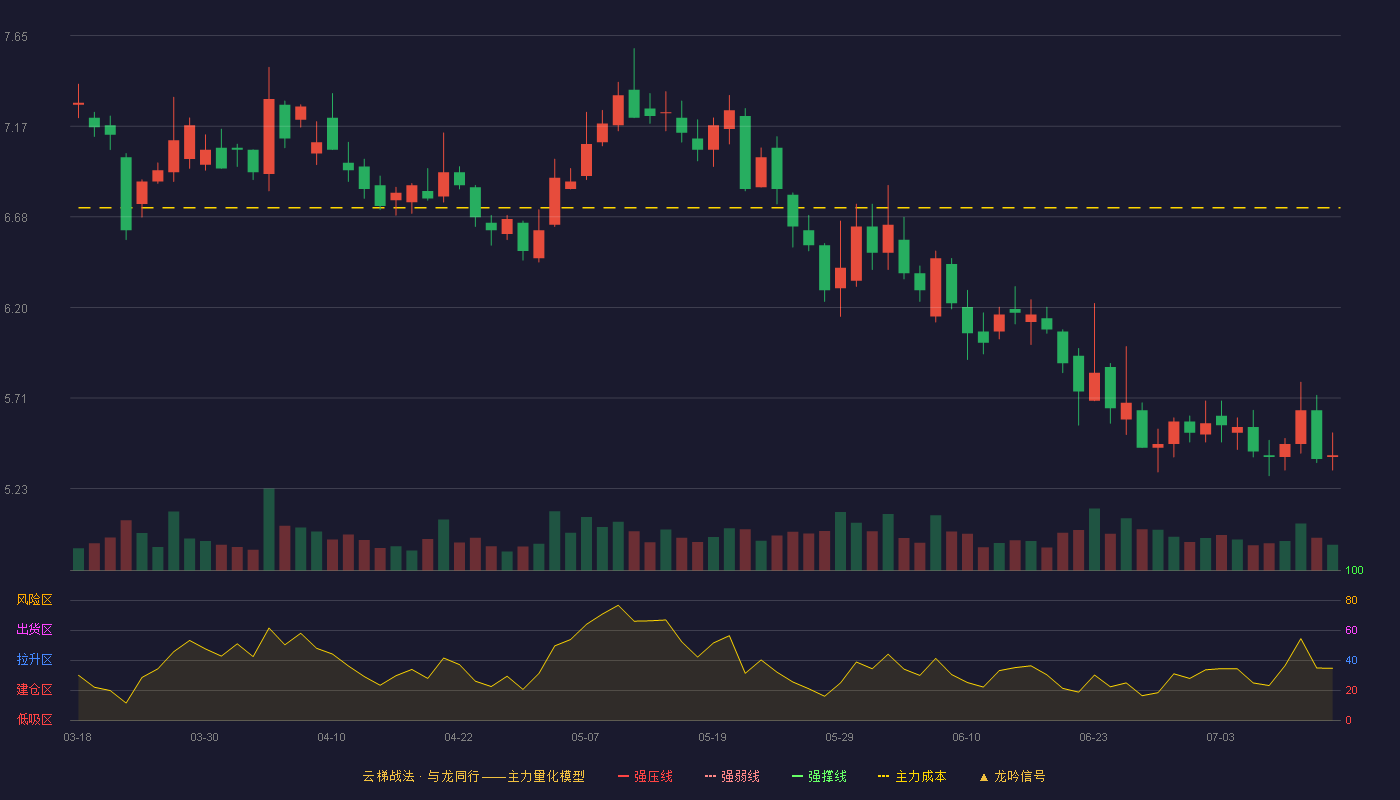This screenshot has width=1400, height=800.
Task: Click the yellow dashed 主力成本 line on chart
Action: [x=708, y=208]
